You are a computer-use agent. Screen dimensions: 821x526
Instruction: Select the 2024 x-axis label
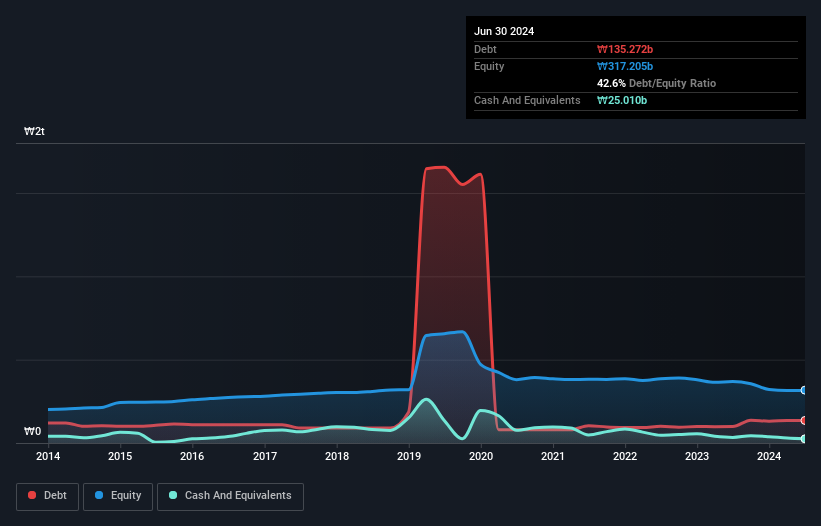click(769, 456)
